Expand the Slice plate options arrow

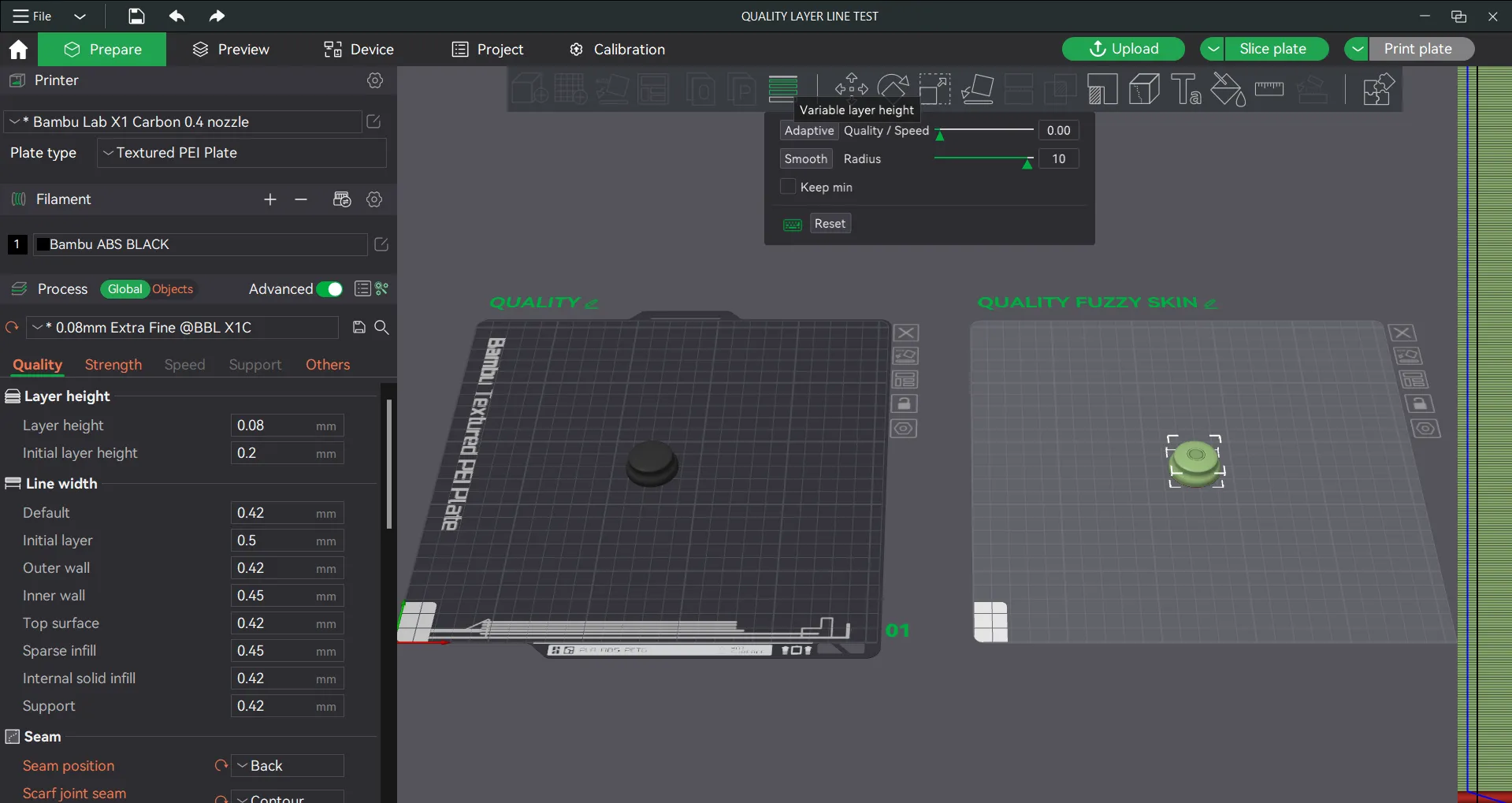pyautogui.click(x=1213, y=49)
